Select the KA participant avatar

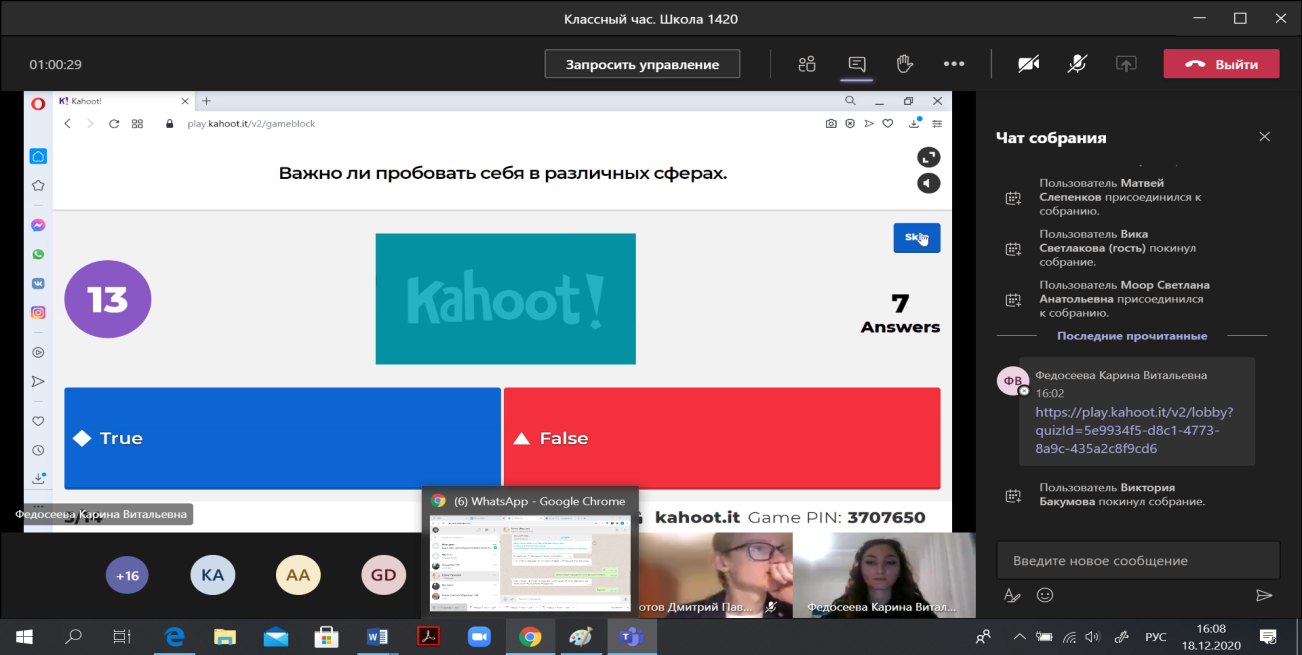212,575
